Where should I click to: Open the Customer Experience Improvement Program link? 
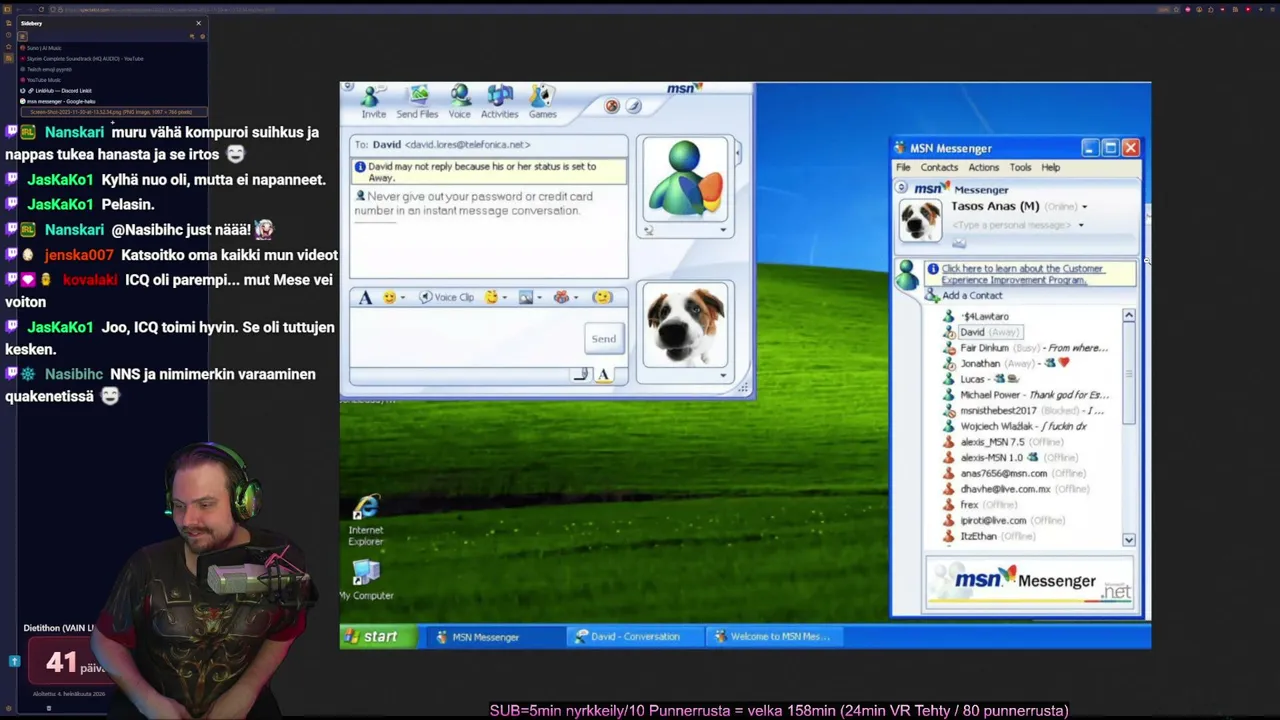click(x=1022, y=274)
